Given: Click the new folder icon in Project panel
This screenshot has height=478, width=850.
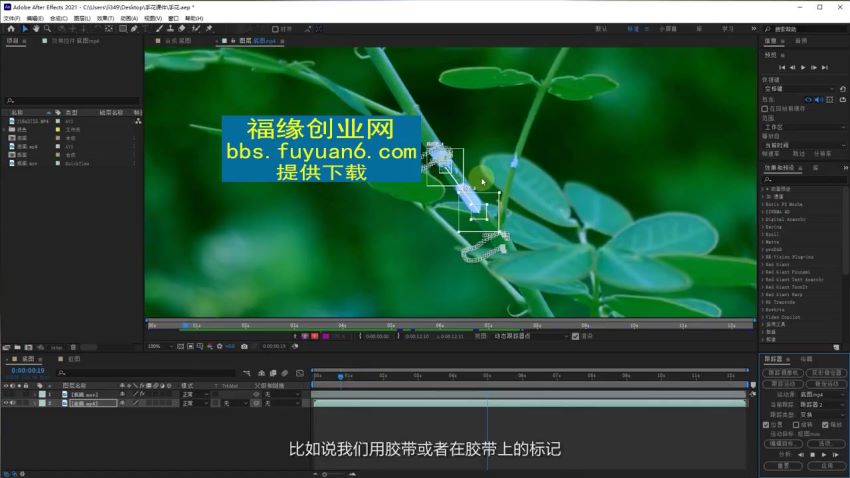Looking at the screenshot, I should click(x=17, y=347).
